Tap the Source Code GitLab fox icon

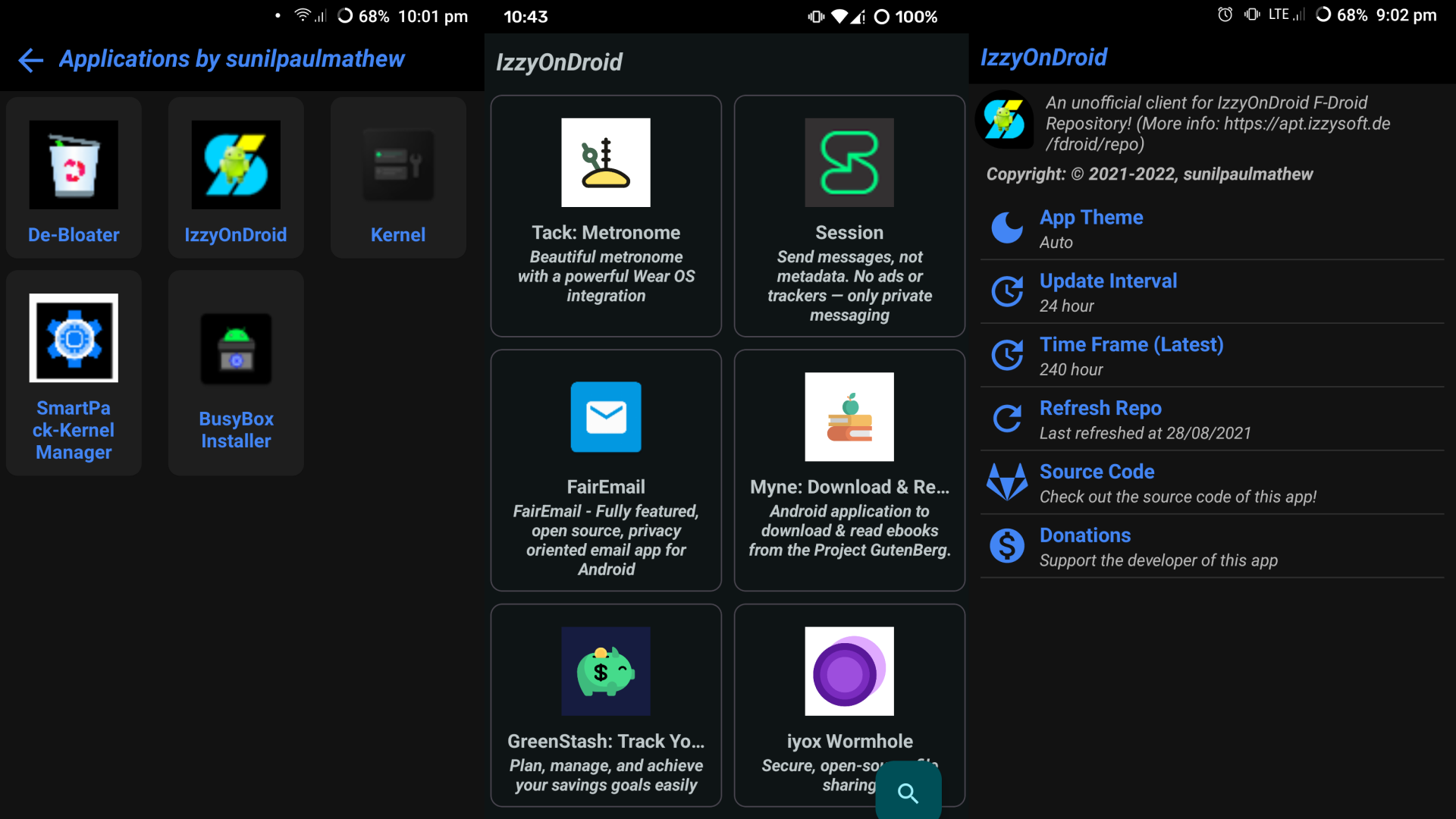click(x=1007, y=482)
